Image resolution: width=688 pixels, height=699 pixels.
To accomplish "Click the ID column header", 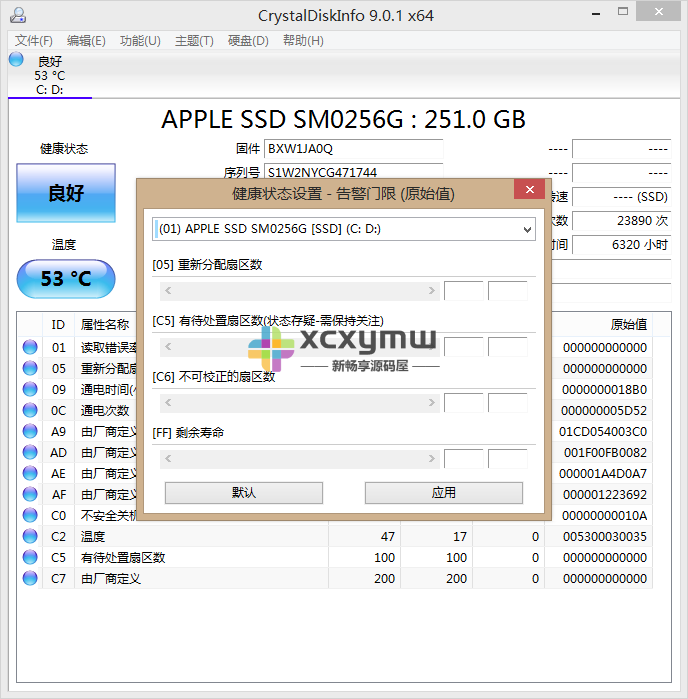I will (x=58, y=325).
